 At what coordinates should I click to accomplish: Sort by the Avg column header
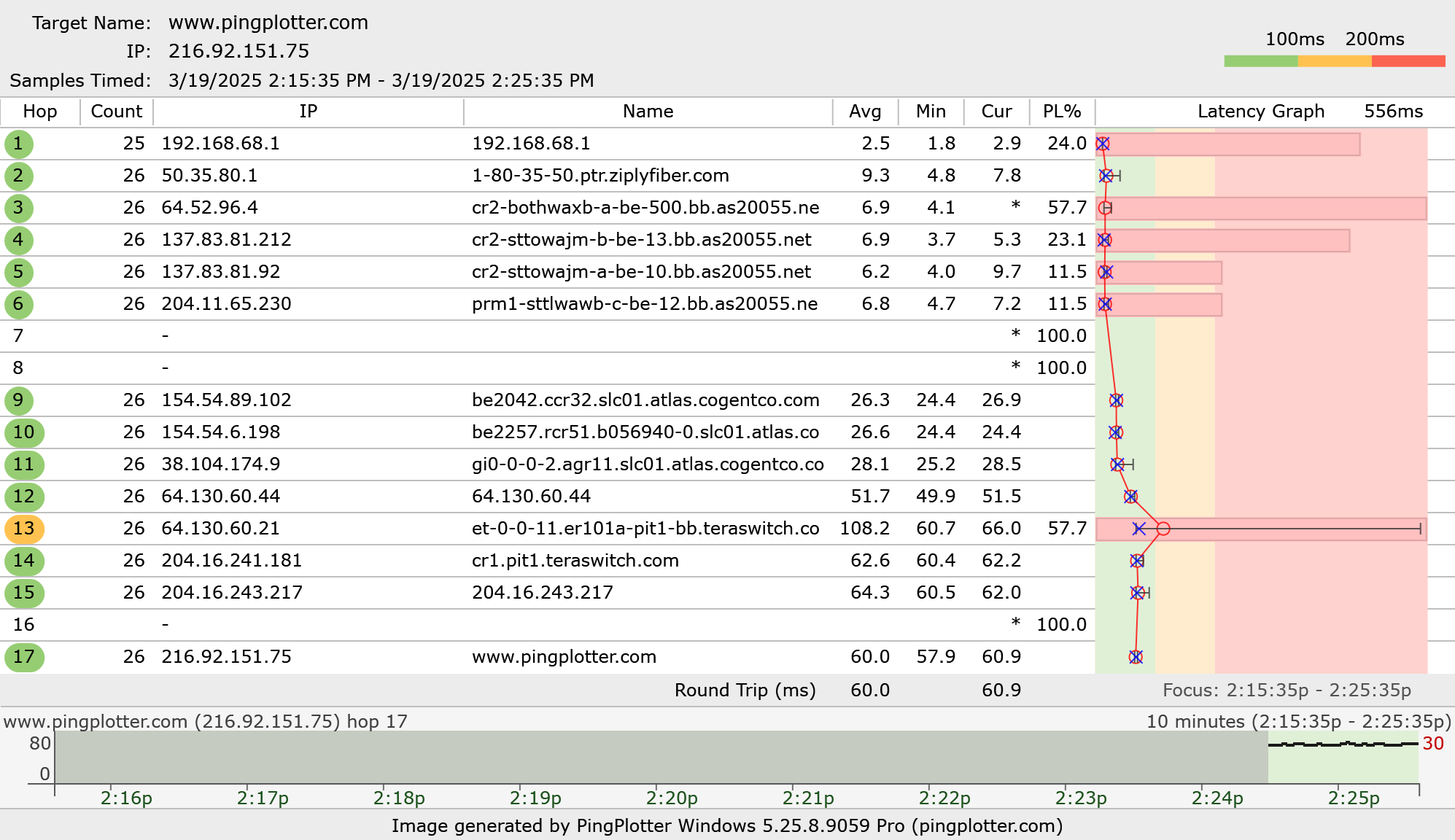(x=865, y=112)
